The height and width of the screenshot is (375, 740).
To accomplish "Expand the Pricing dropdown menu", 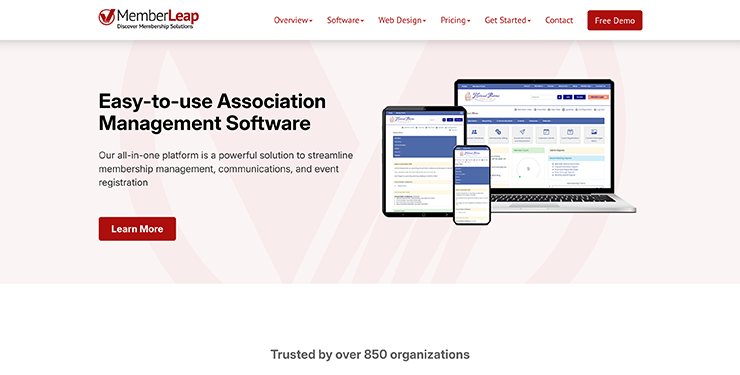I will (455, 20).
